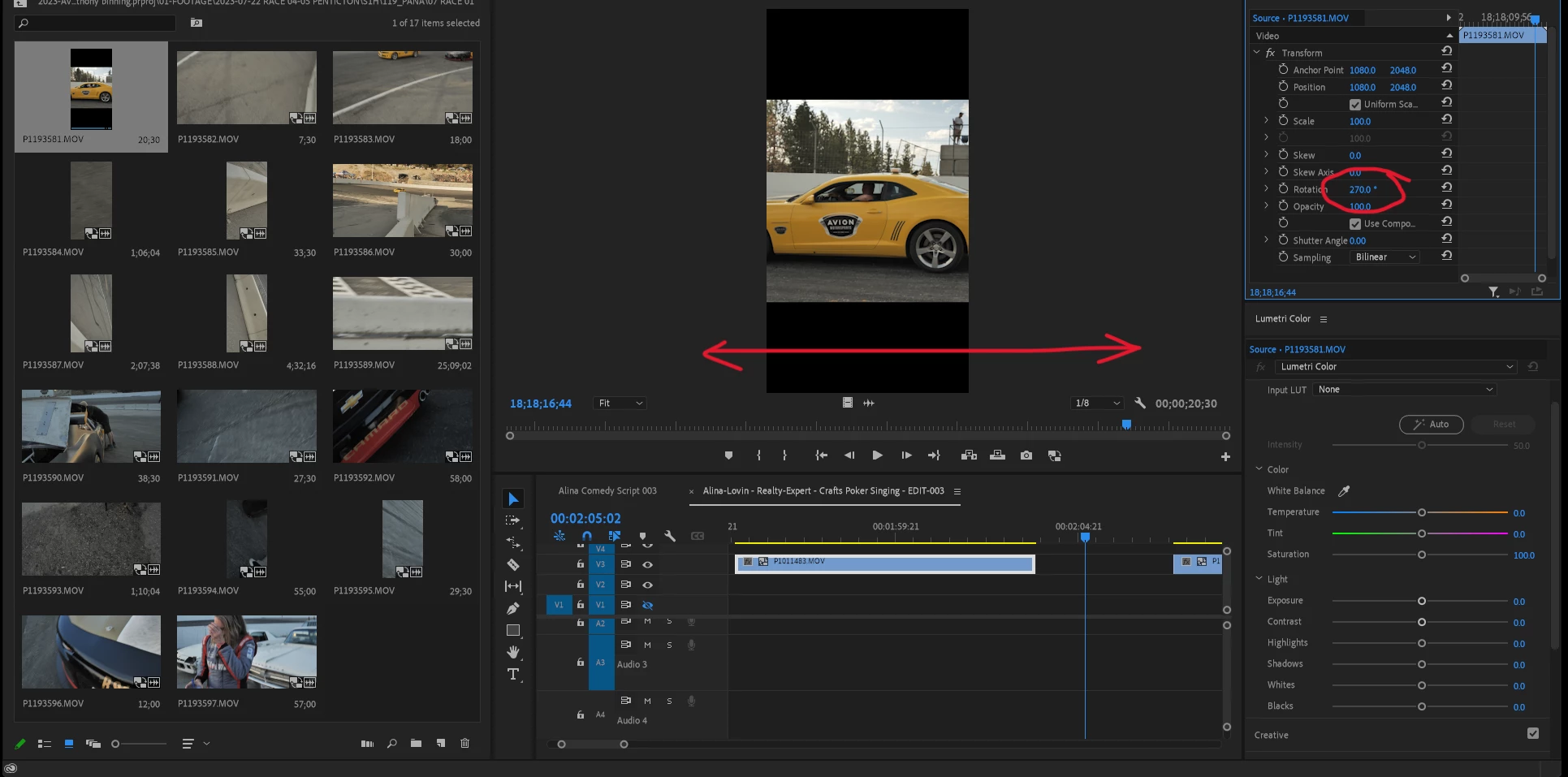Select the Type tool

pos(513,674)
